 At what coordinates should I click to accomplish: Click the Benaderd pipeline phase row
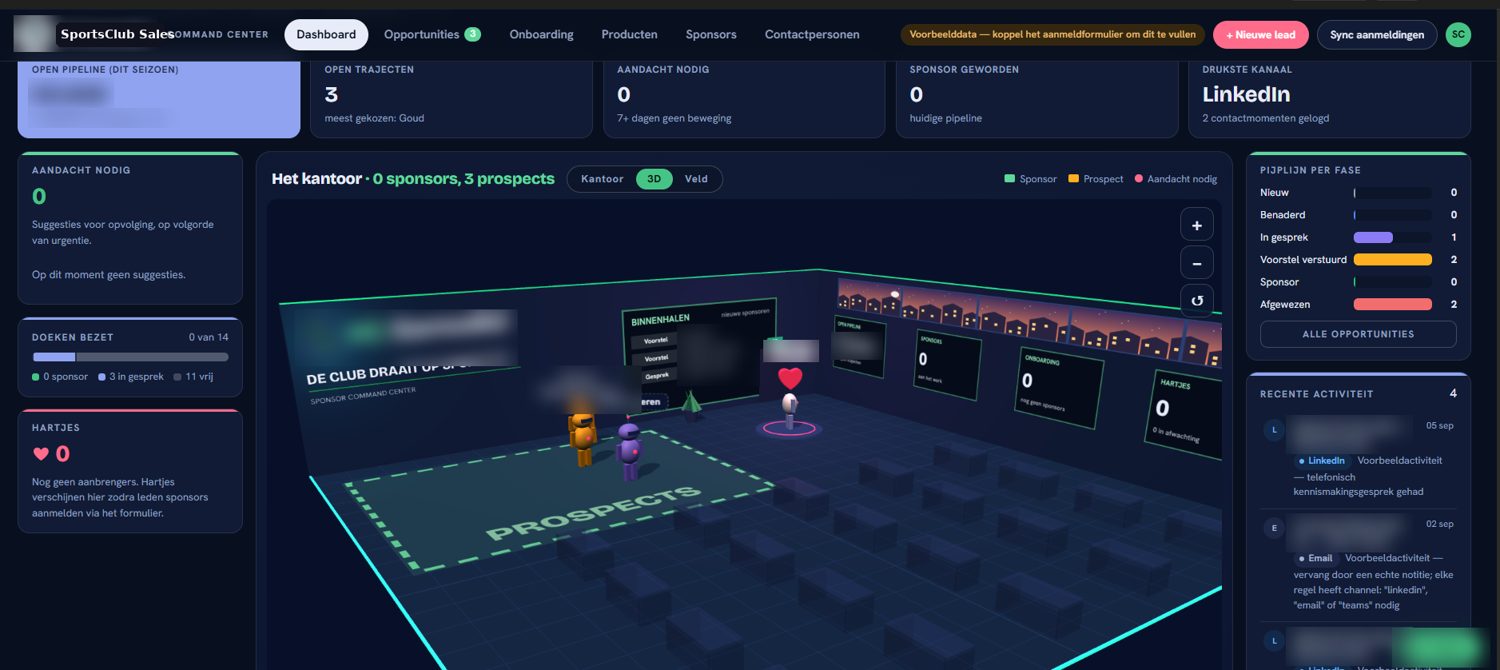(x=1358, y=214)
